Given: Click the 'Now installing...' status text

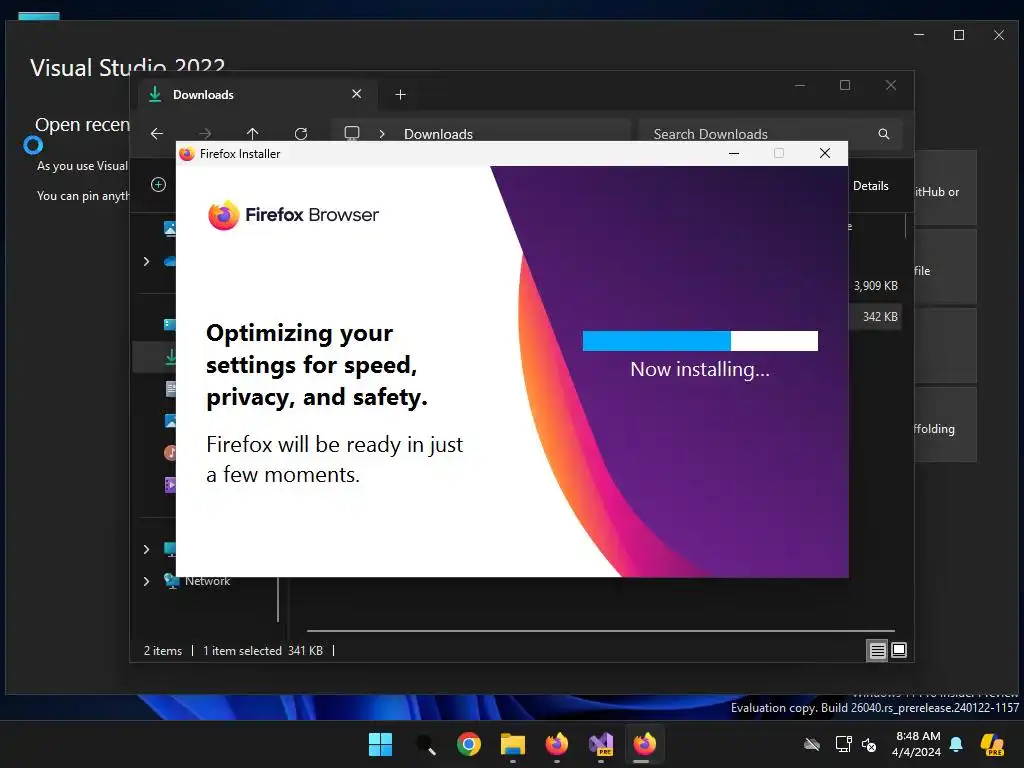Looking at the screenshot, I should 699,370.
